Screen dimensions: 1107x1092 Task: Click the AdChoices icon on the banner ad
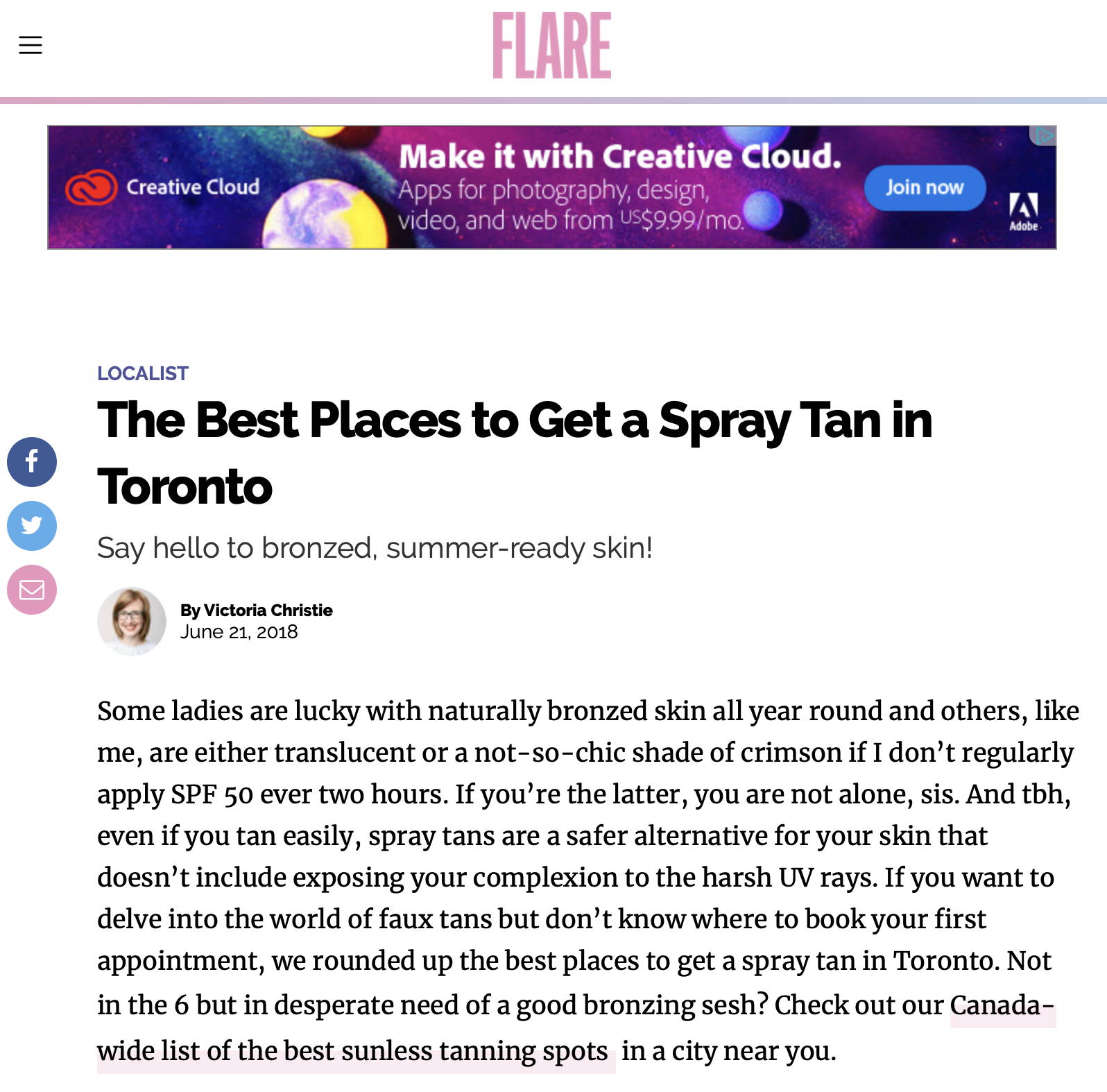point(1042,135)
